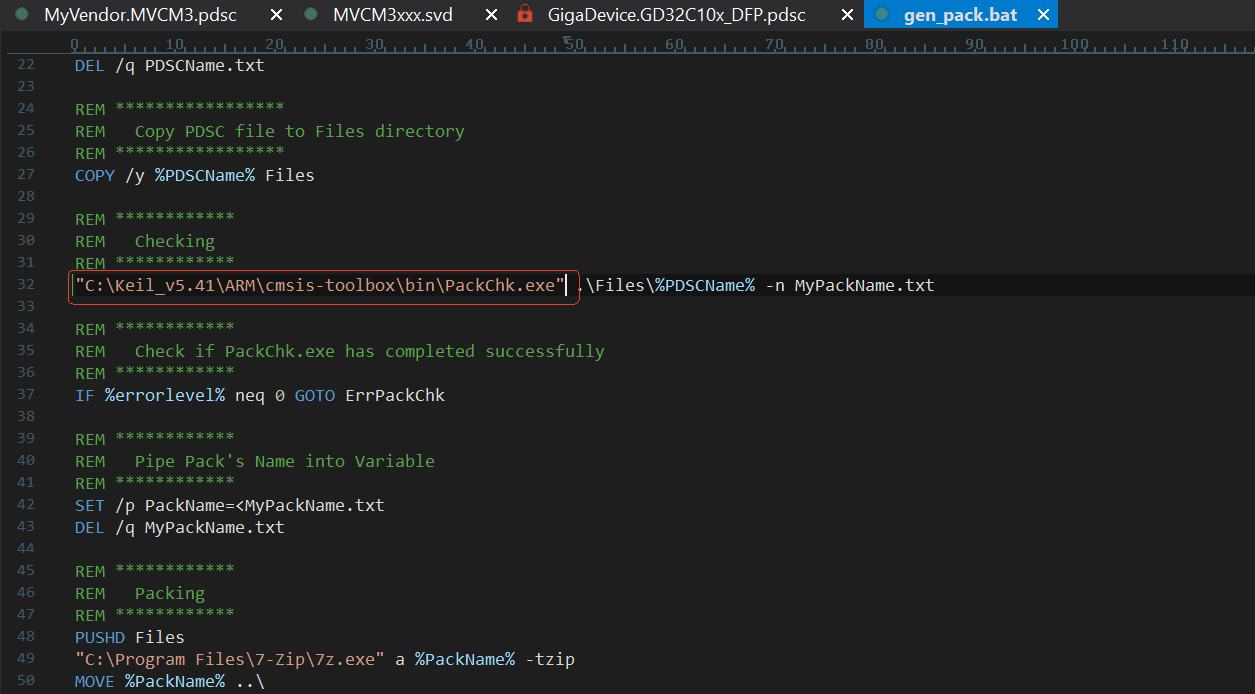Viewport: 1255px width, 694px height.
Task: Close the gen_pack.bat tab
Action: (1043, 15)
